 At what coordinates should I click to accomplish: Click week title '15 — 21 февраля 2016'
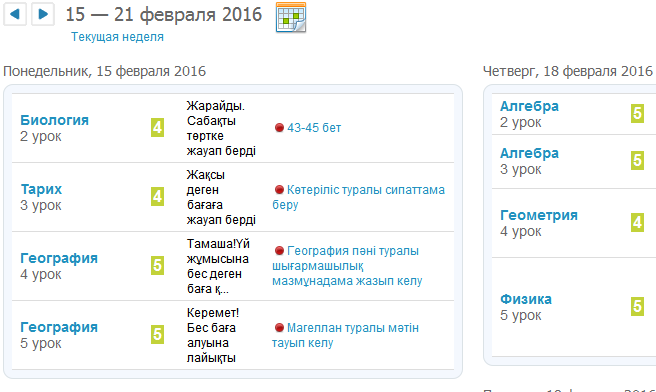pos(164,15)
